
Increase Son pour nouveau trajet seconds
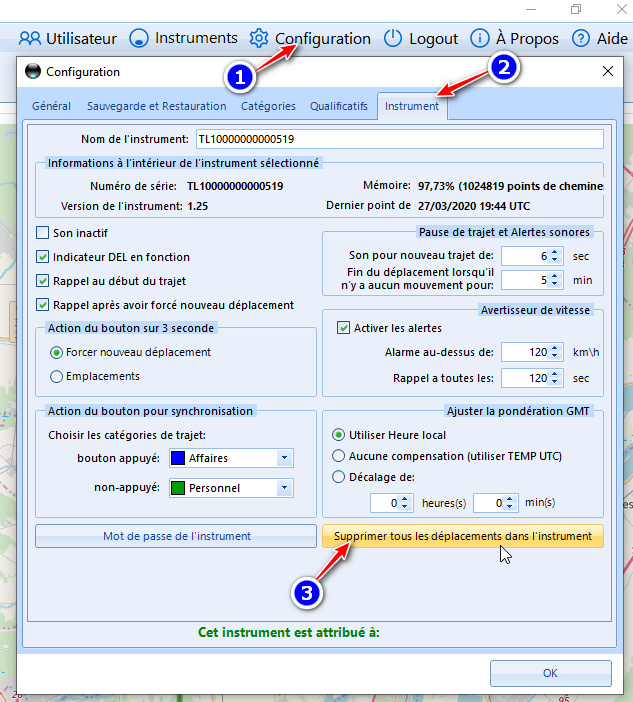coord(555,252)
